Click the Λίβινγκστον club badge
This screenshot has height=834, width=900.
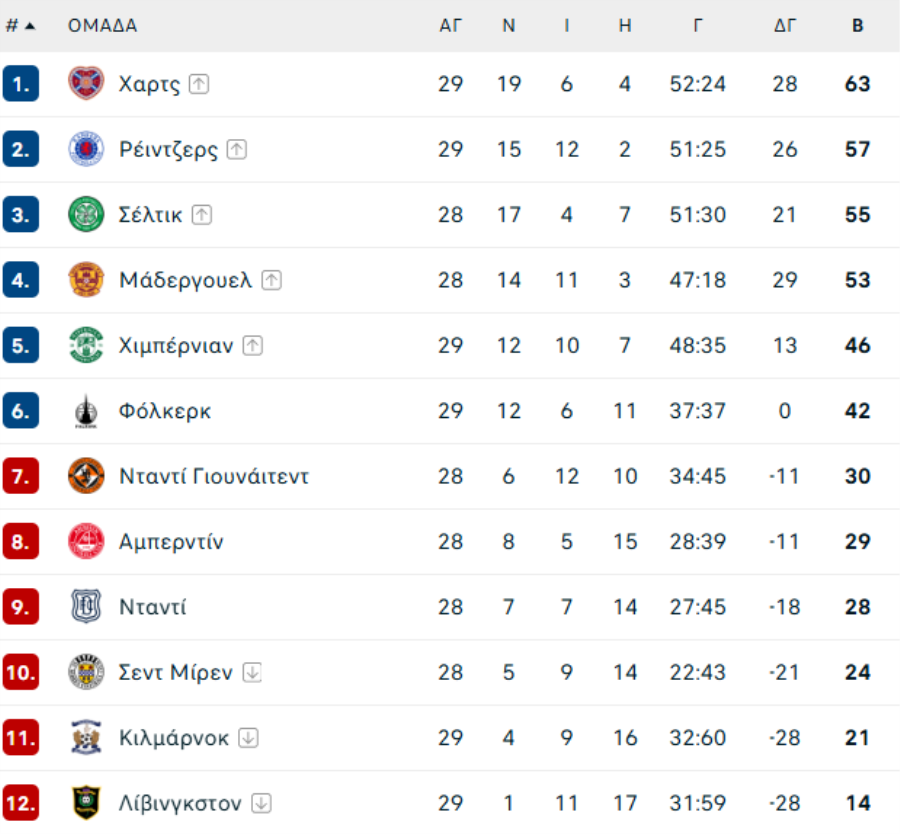coord(86,803)
